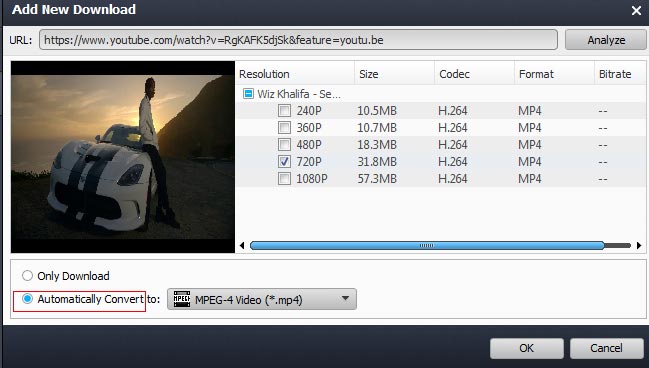649x368 pixels.
Task: Click the Cancel button
Action: click(606, 348)
